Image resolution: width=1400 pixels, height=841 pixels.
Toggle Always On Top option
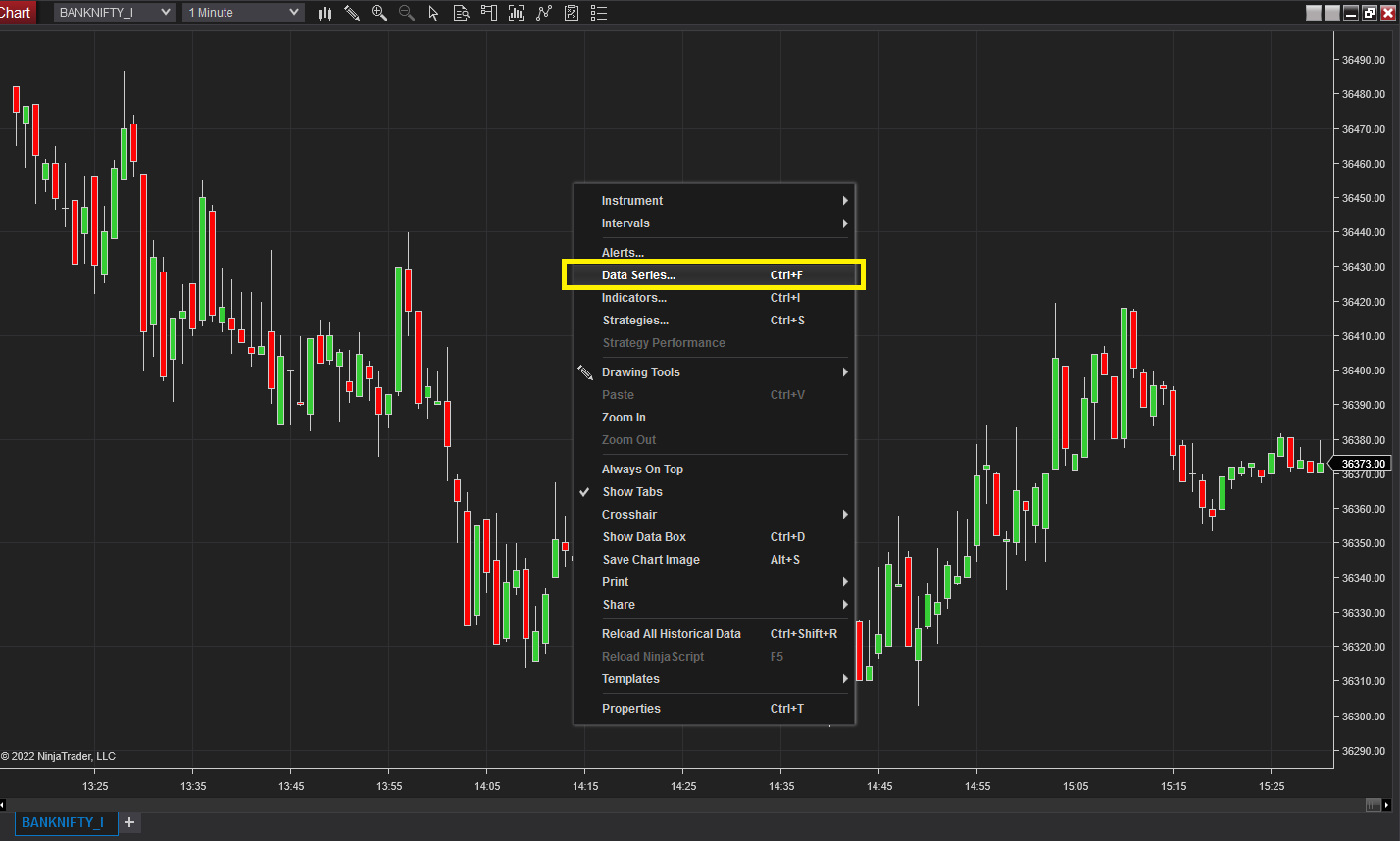pyautogui.click(x=715, y=470)
